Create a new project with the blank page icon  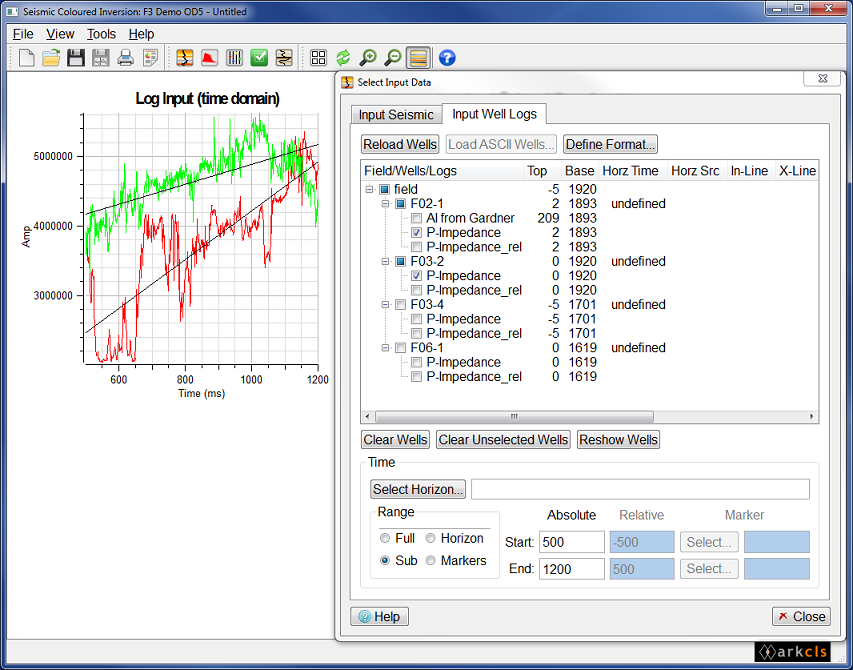[x=27, y=58]
